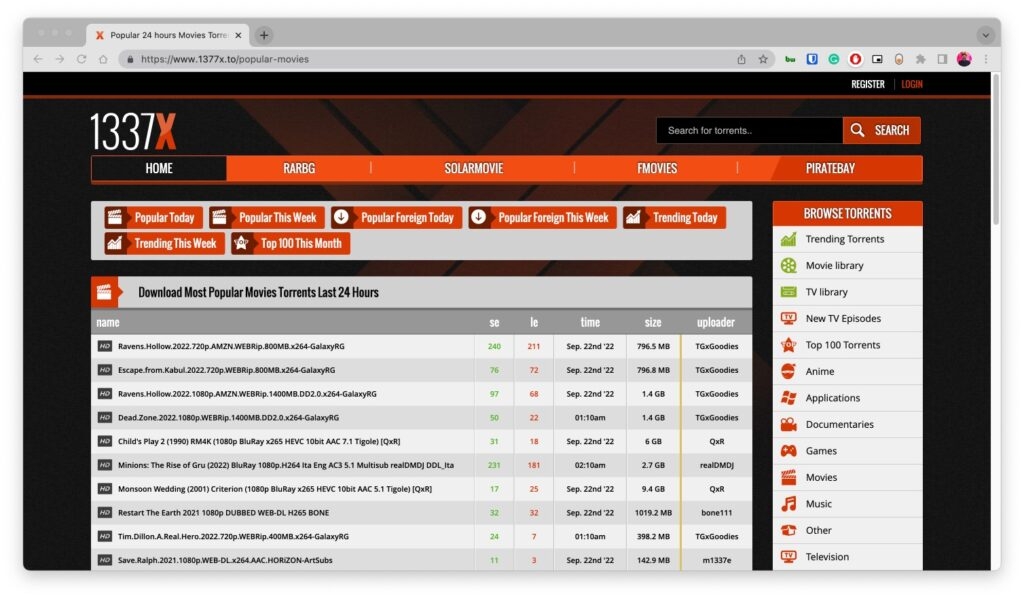Click the Search for torrents input field

(749, 130)
